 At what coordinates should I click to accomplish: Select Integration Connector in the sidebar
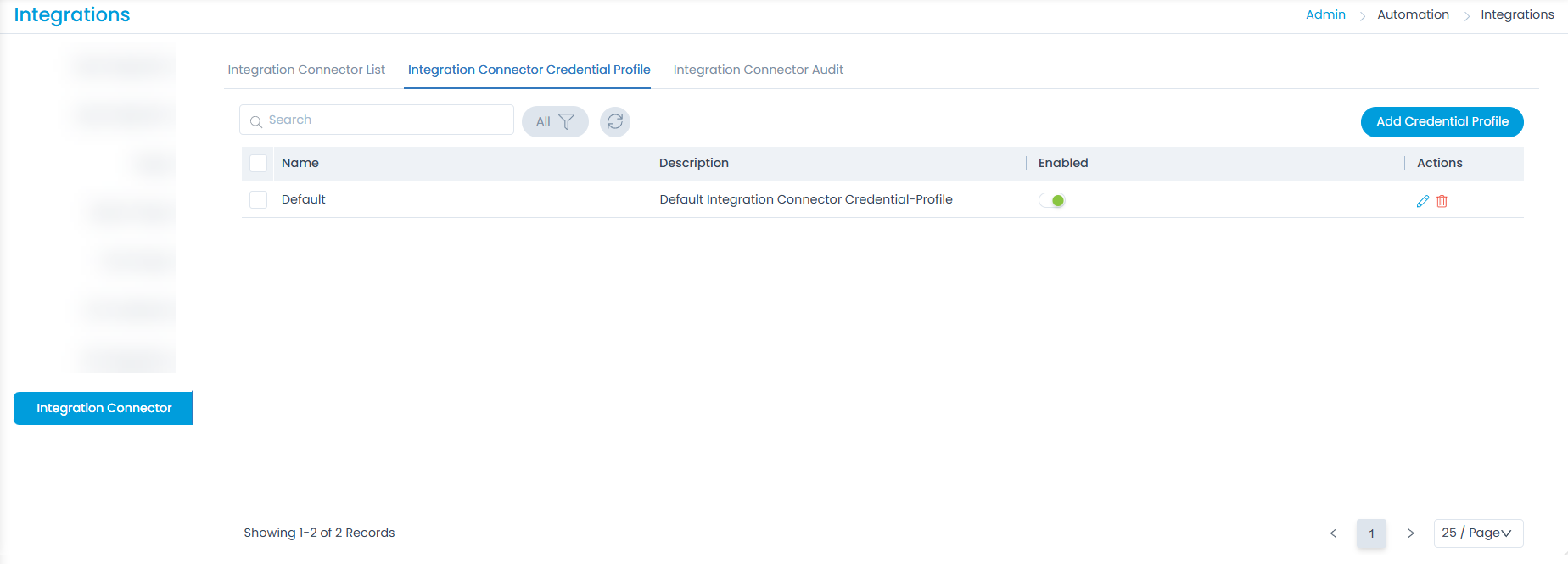point(104,408)
